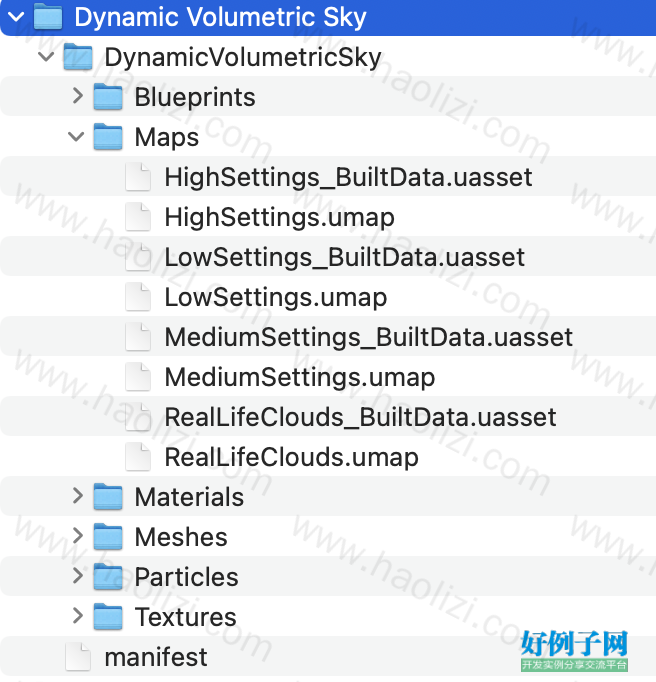Select MediumSettings_BuiltData.uasset file name
Screen dimensions: 656x682
(368, 338)
